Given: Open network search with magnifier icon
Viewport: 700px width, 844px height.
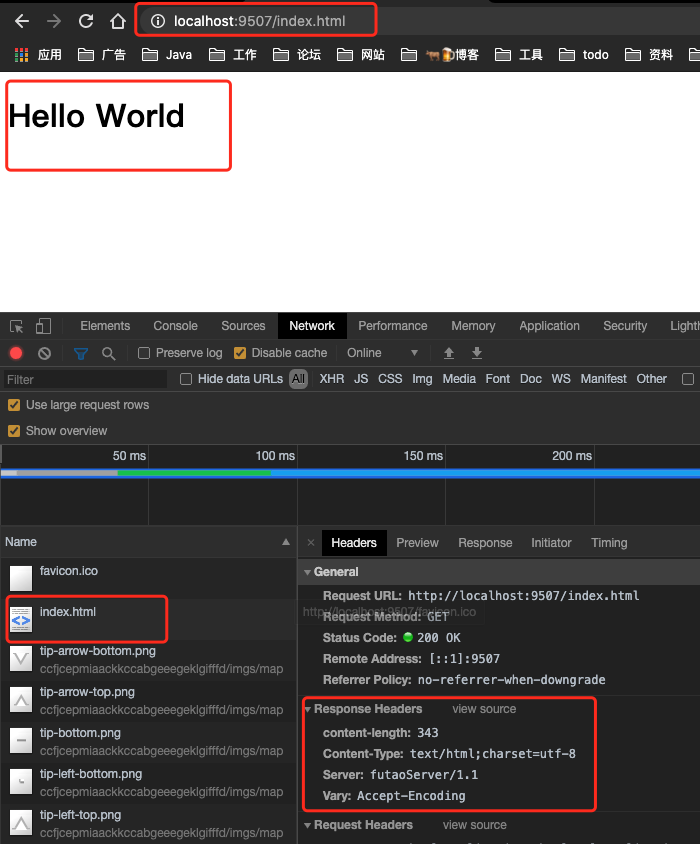Looking at the screenshot, I should click(x=108, y=353).
